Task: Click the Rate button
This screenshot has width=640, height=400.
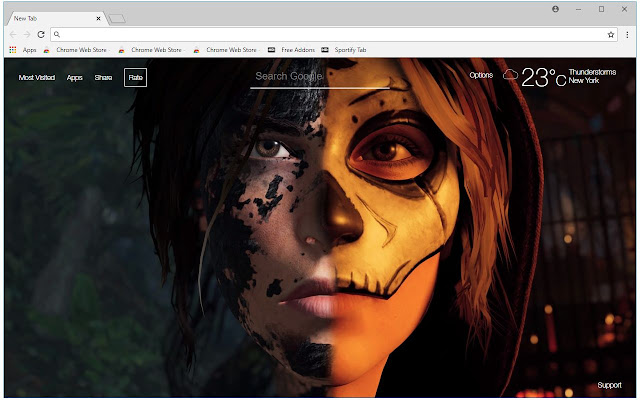Action: (x=136, y=78)
